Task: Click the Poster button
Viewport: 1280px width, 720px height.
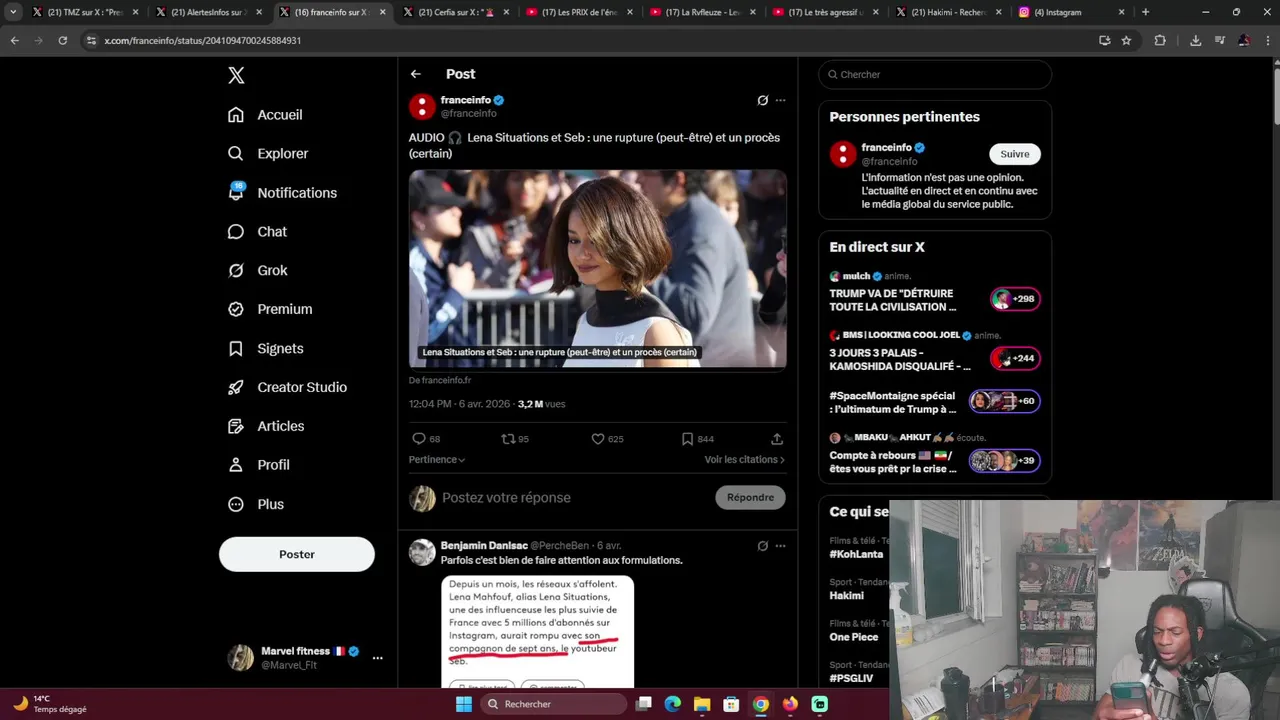Action: (297, 554)
